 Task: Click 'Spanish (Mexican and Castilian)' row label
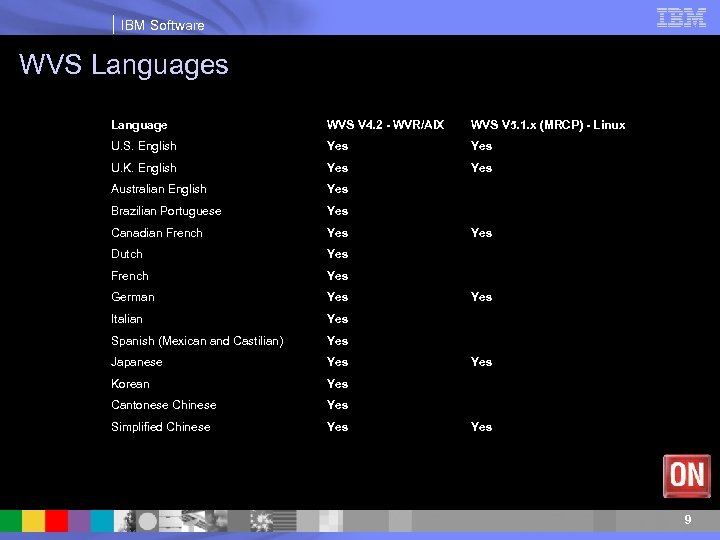point(197,341)
